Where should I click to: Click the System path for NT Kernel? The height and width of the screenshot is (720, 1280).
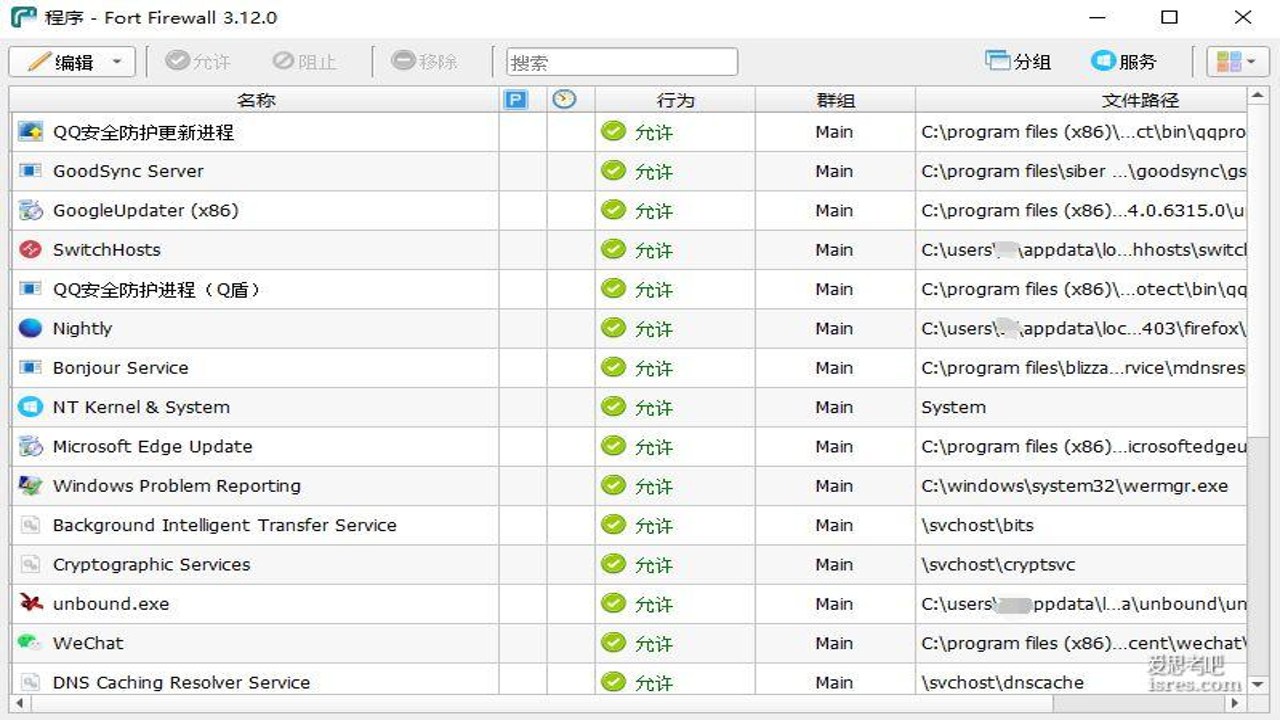[x=954, y=407]
